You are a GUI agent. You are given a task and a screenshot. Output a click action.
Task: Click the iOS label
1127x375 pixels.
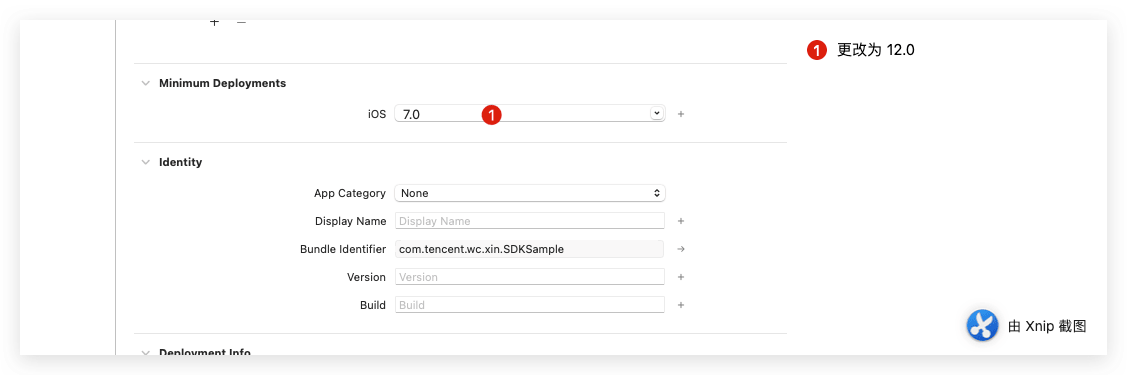pos(377,114)
